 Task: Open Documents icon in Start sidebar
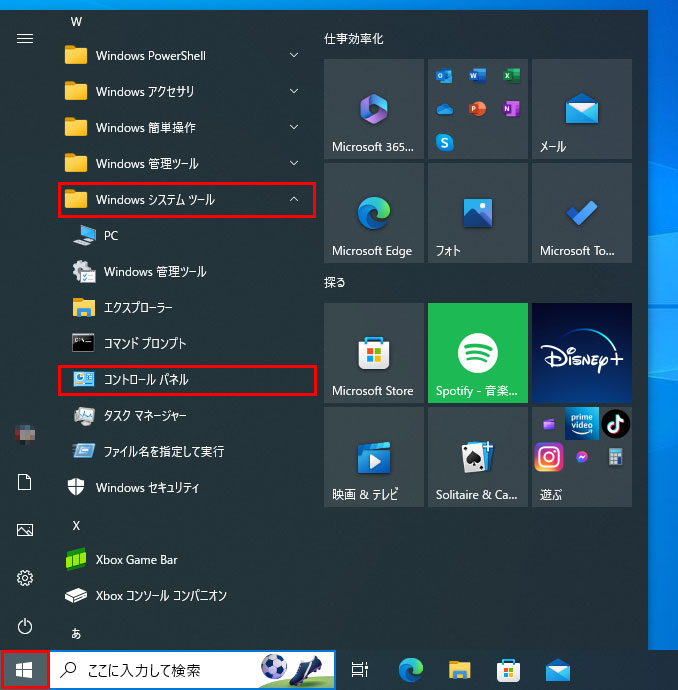tap(25, 482)
